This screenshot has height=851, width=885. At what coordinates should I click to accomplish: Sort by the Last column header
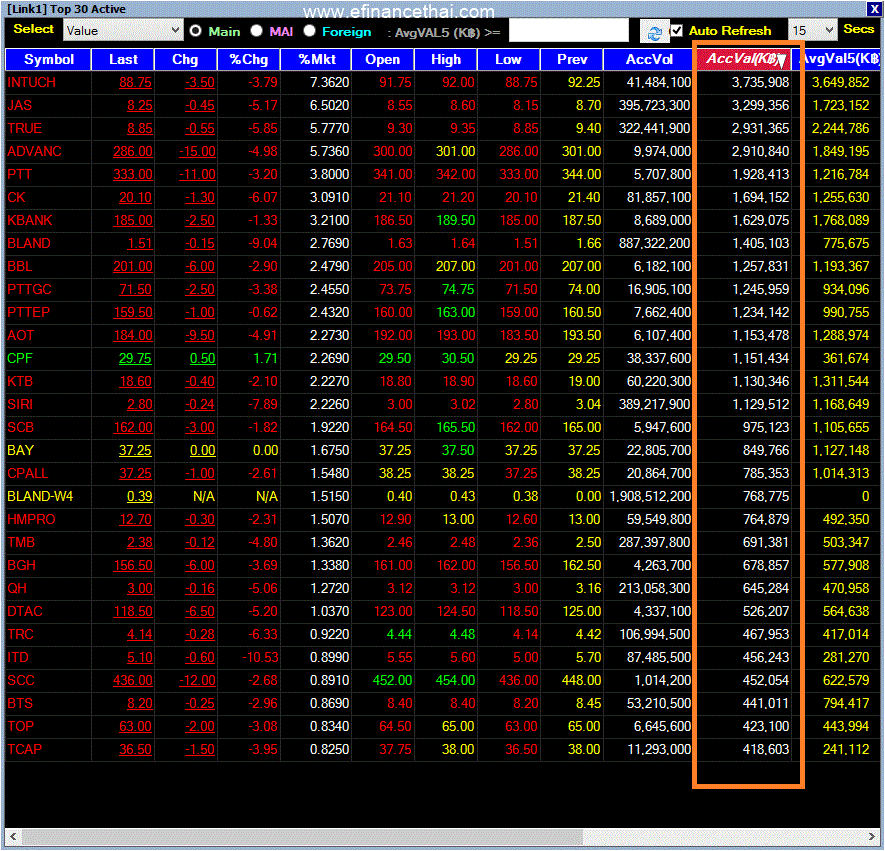[x=123, y=59]
